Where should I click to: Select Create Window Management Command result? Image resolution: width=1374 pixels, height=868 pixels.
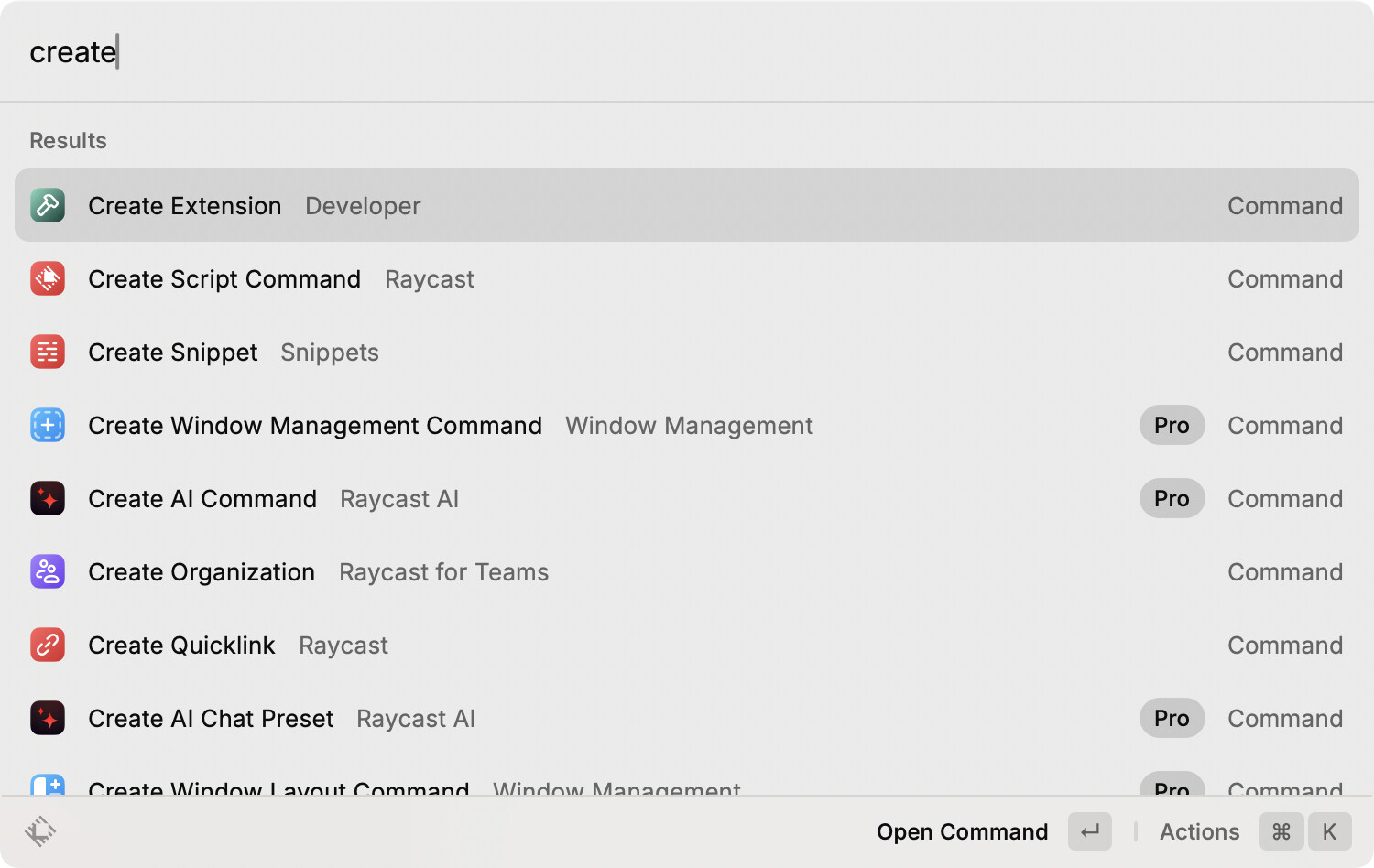tap(687, 425)
